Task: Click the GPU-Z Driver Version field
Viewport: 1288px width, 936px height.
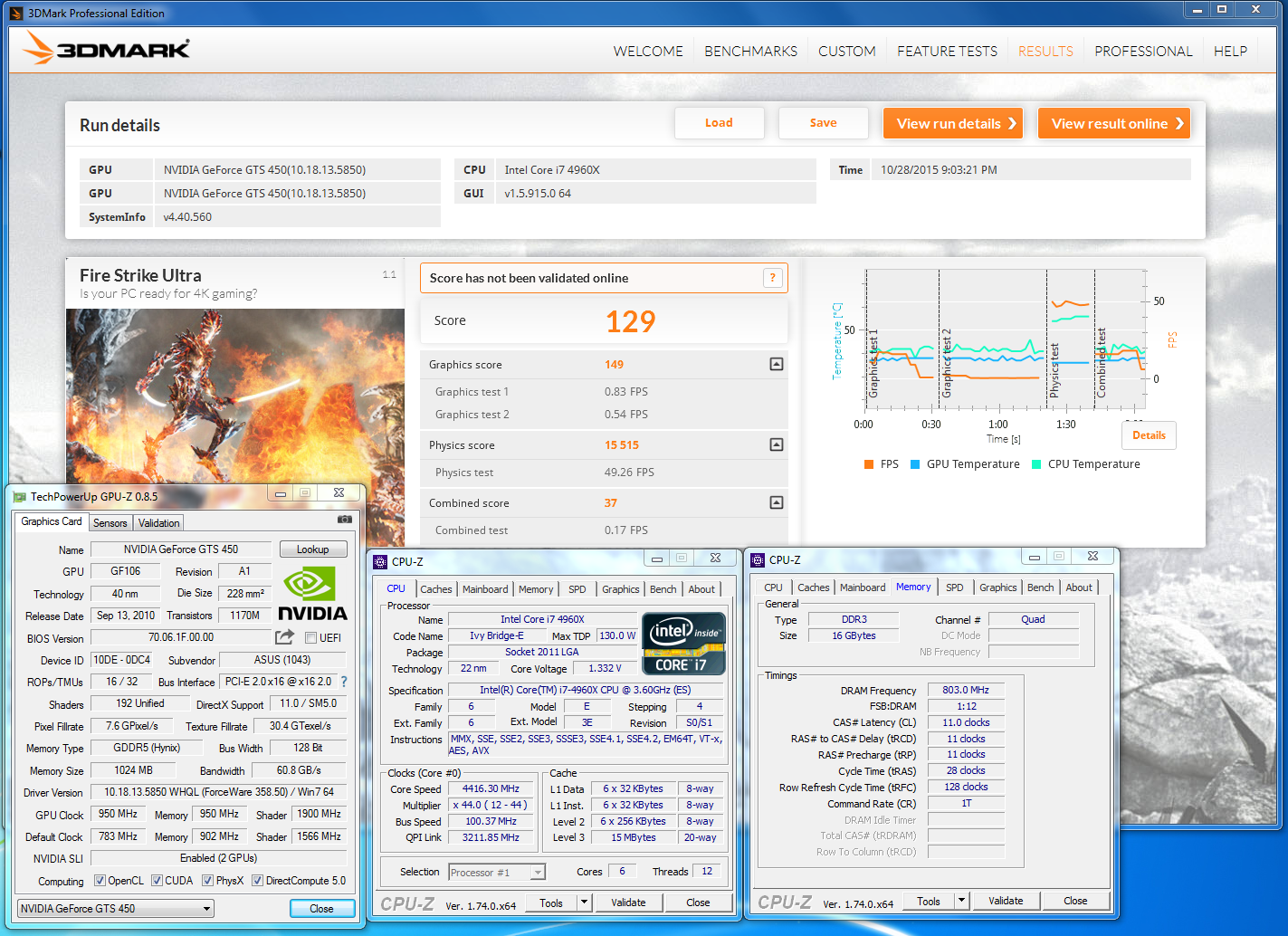Action: [x=218, y=792]
